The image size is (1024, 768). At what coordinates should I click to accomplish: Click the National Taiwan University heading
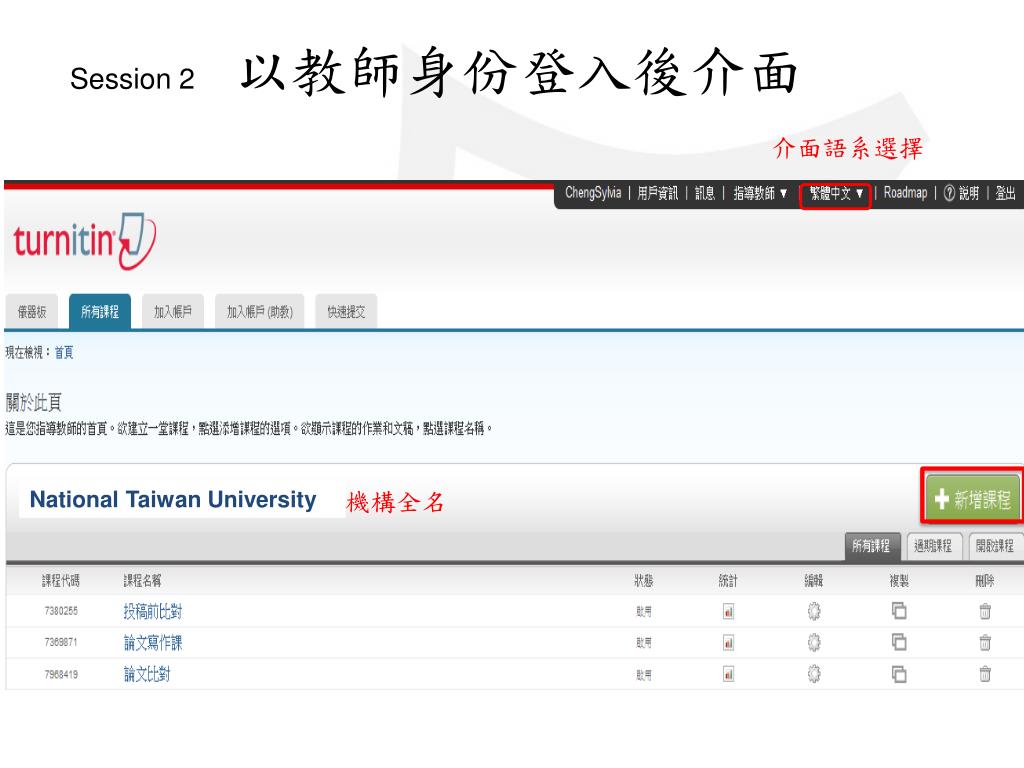point(173,500)
